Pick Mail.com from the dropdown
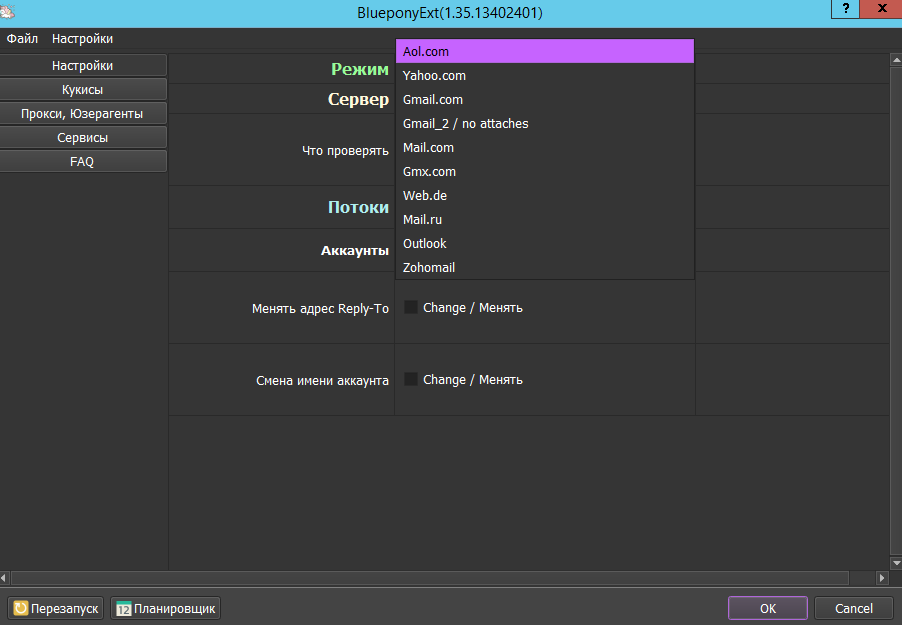The height and width of the screenshot is (628, 904). (545, 148)
